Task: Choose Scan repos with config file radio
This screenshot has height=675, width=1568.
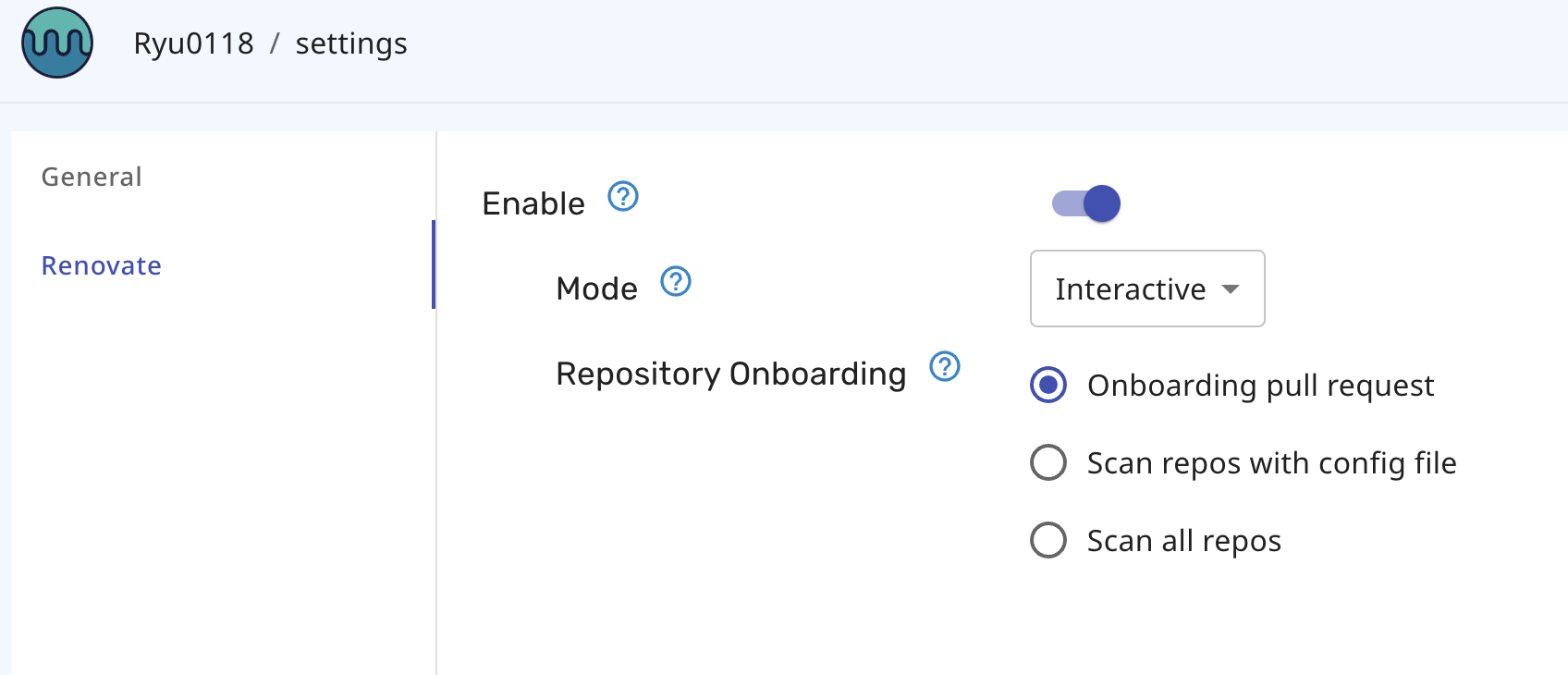Action: [x=1048, y=462]
